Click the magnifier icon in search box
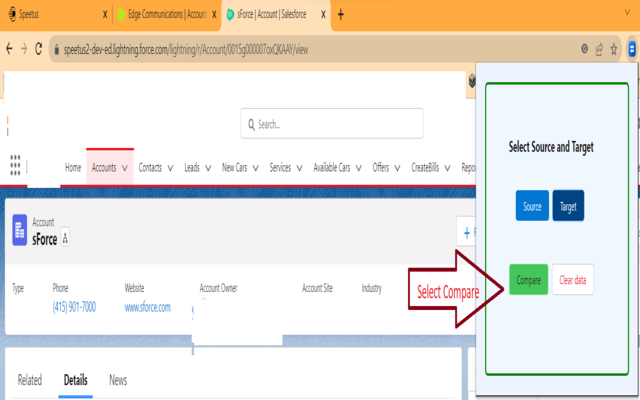 pos(251,124)
